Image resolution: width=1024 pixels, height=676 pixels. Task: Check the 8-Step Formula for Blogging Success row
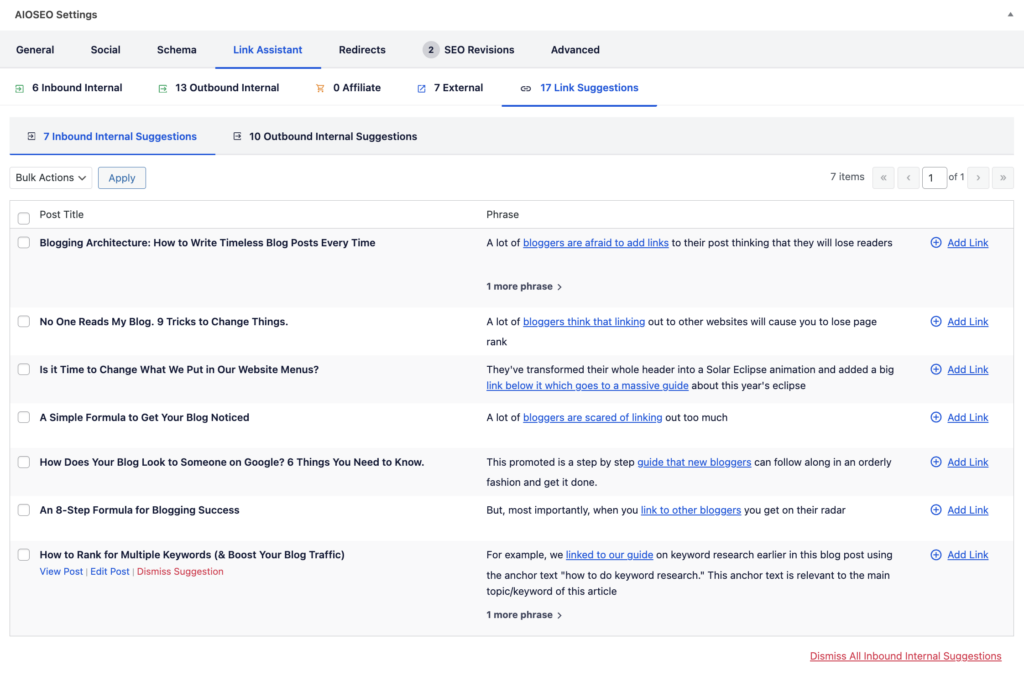pyautogui.click(x=23, y=509)
